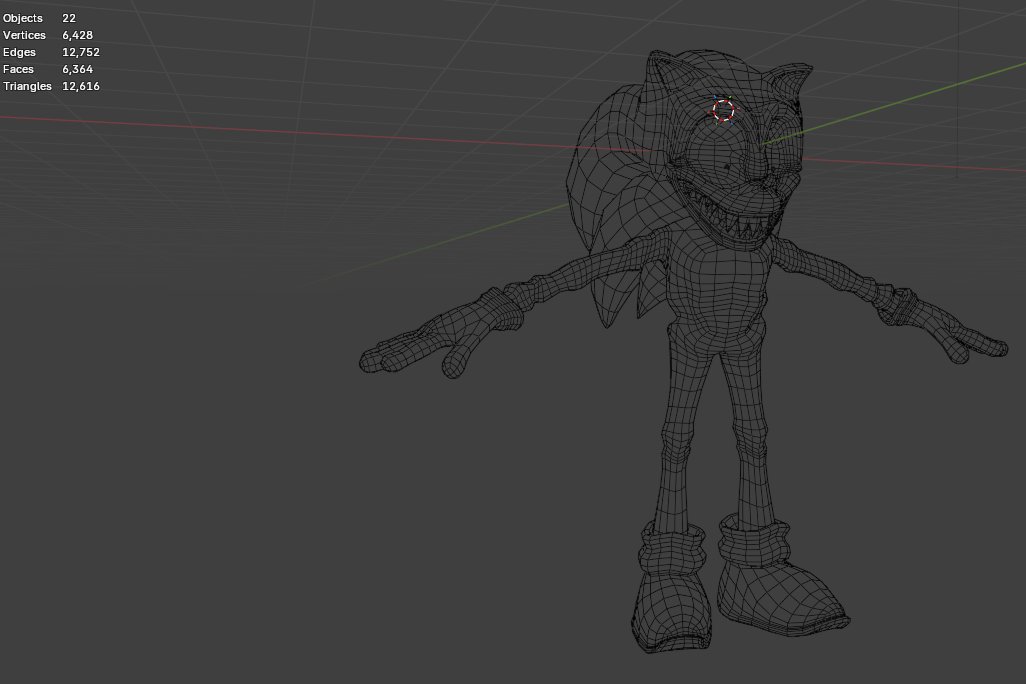Click the "Edges" statistics label
The height and width of the screenshot is (684, 1026).
pos(19,52)
